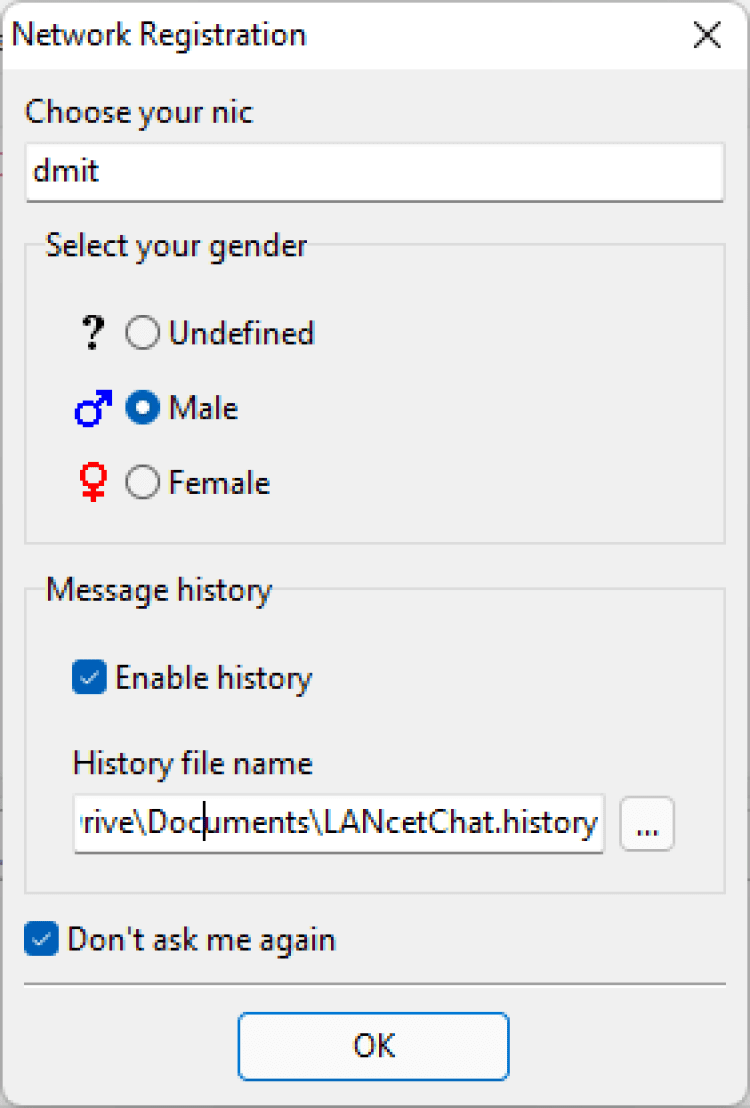Open the history file browse (...) button
Viewport: 750px width, 1108px height.
647,824
